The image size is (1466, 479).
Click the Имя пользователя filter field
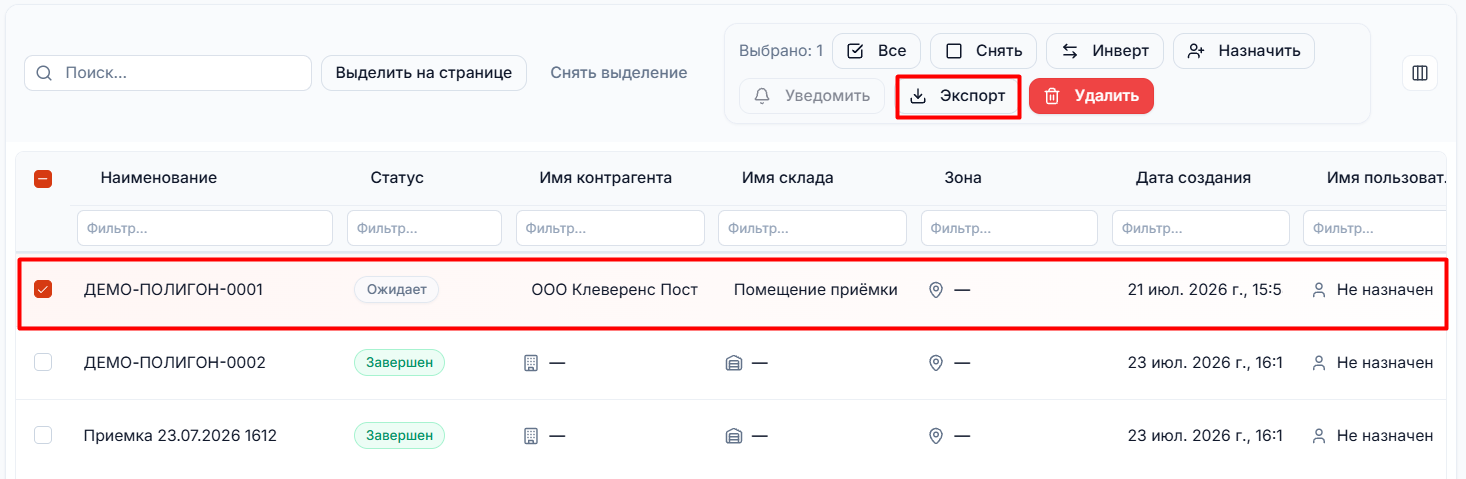1375,228
